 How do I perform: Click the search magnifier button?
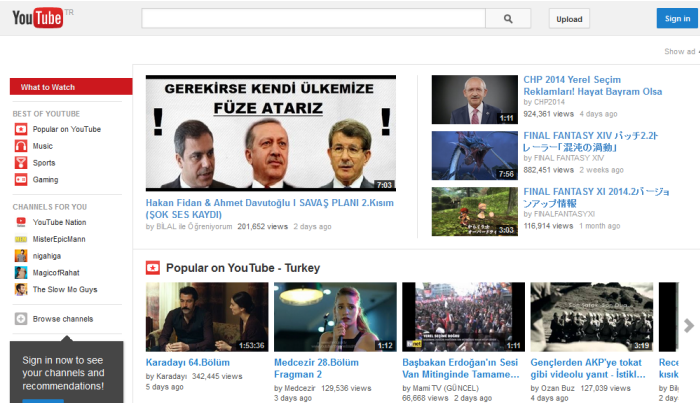[x=508, y=19]
